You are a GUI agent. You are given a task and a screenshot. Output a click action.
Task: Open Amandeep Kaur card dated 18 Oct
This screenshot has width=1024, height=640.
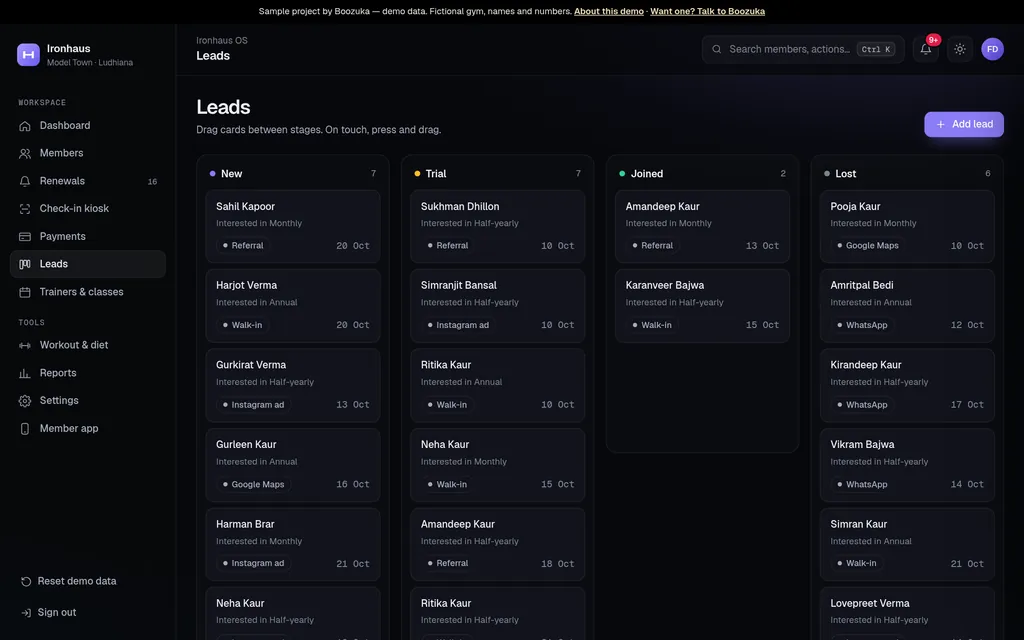point(498,545)
